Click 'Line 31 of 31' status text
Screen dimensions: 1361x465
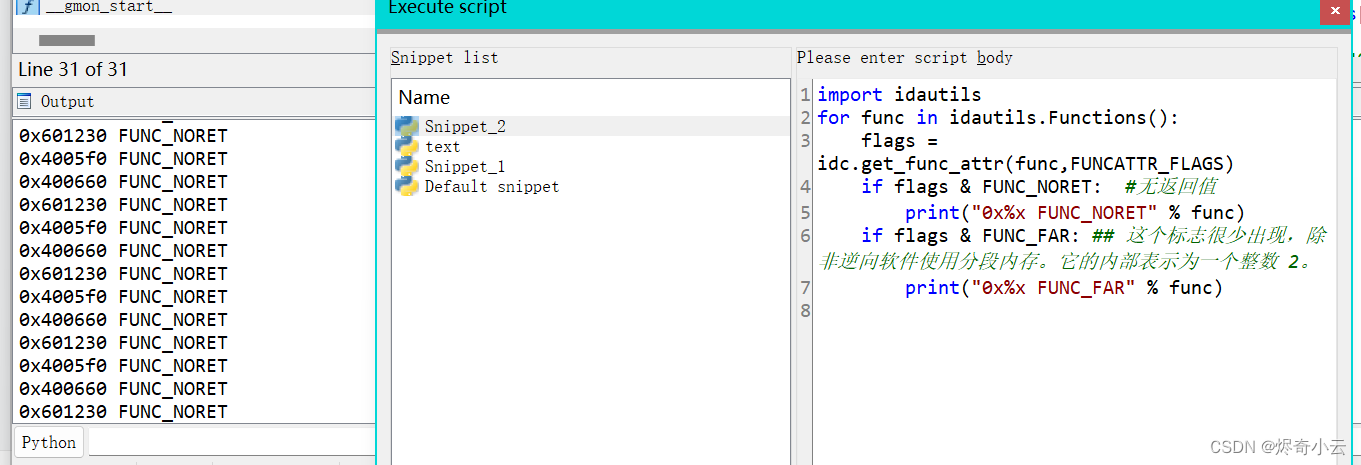point(73,69)
